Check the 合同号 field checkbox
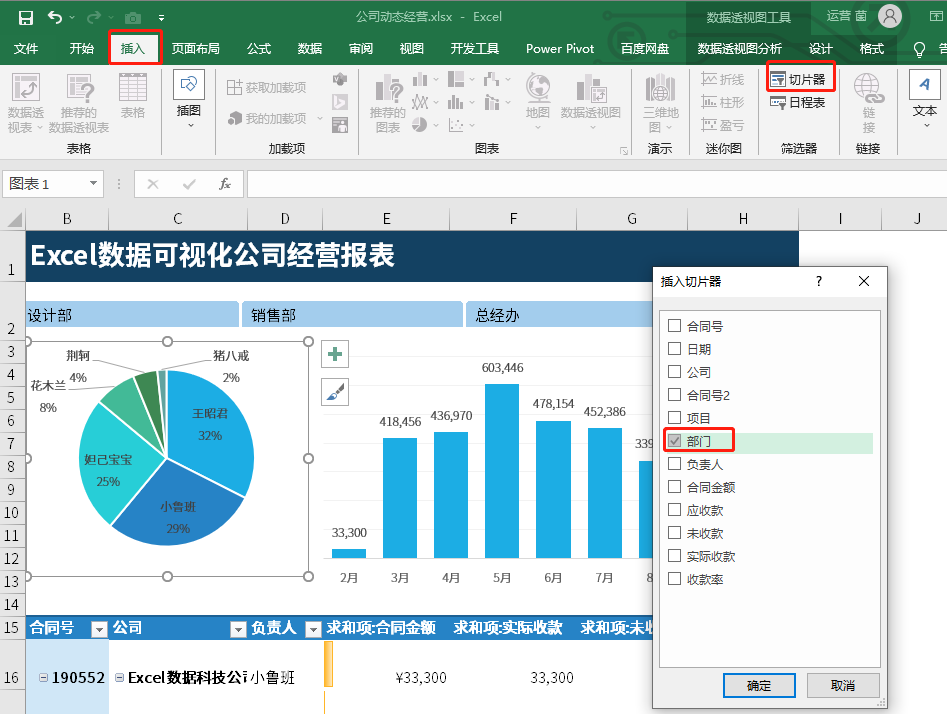Image resolution: width=947 pixels, height=714 pixels. (675, 326)
